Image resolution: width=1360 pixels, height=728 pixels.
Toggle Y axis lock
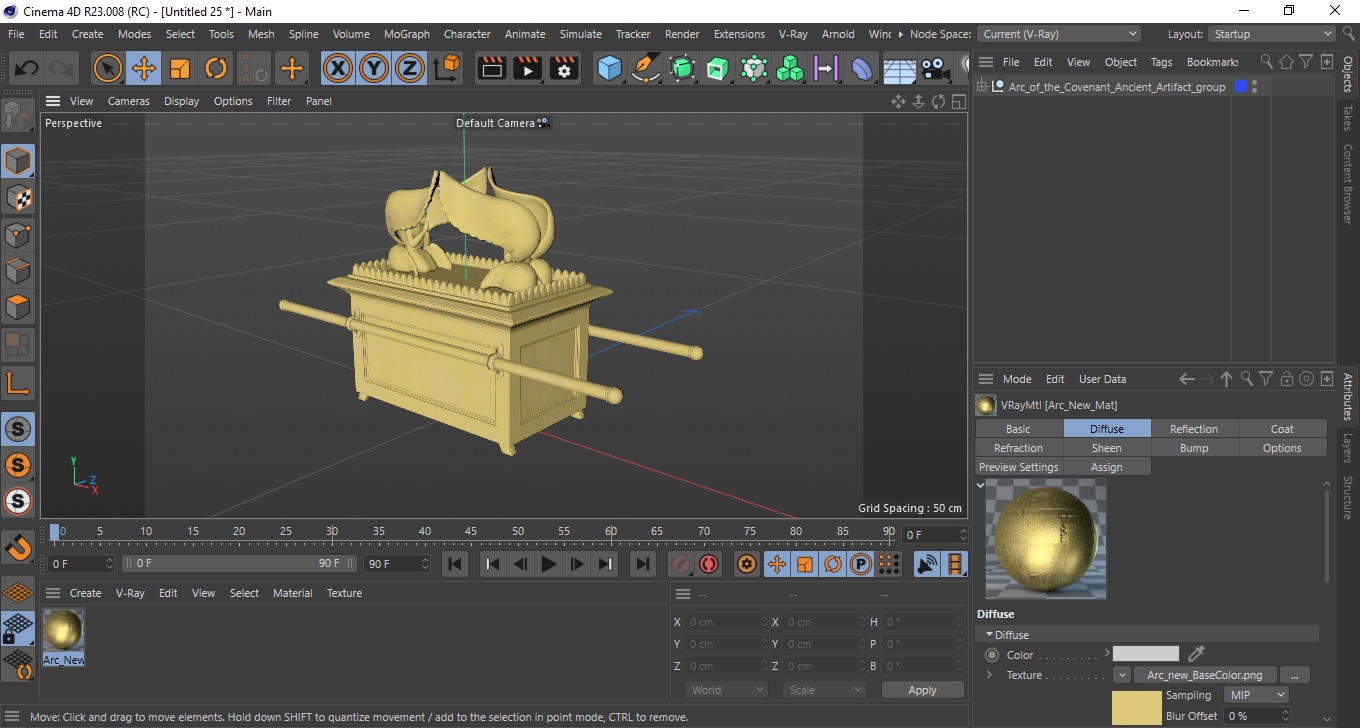pos(374,68)
